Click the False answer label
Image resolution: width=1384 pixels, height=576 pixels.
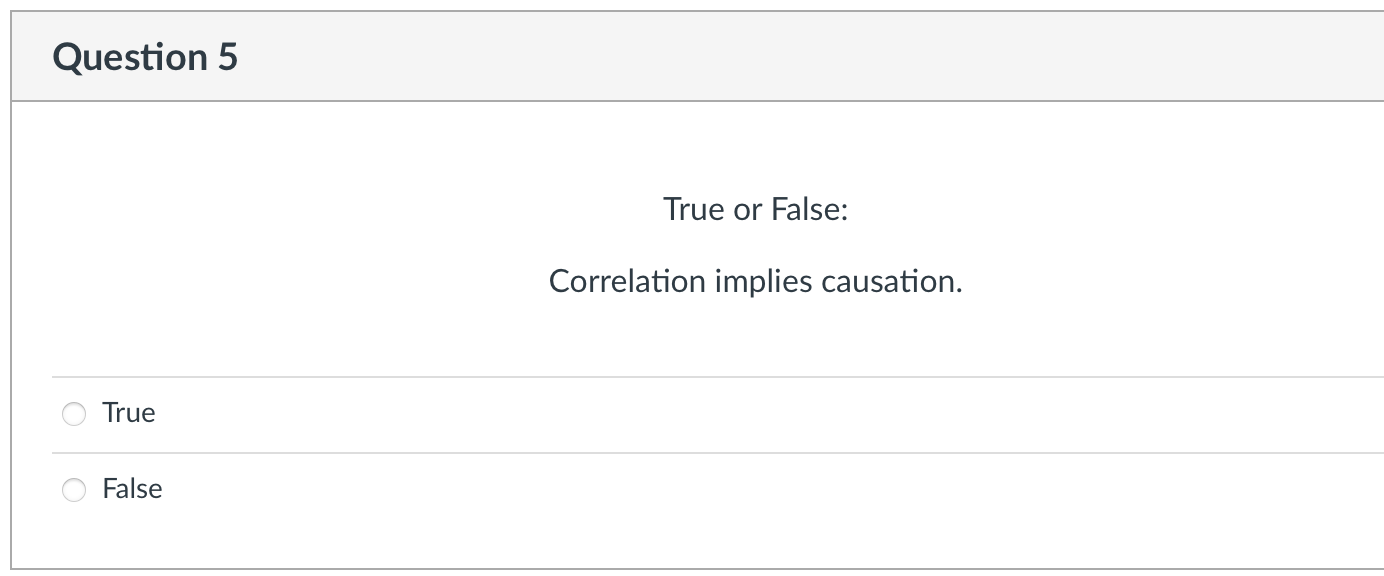(132, 489)
